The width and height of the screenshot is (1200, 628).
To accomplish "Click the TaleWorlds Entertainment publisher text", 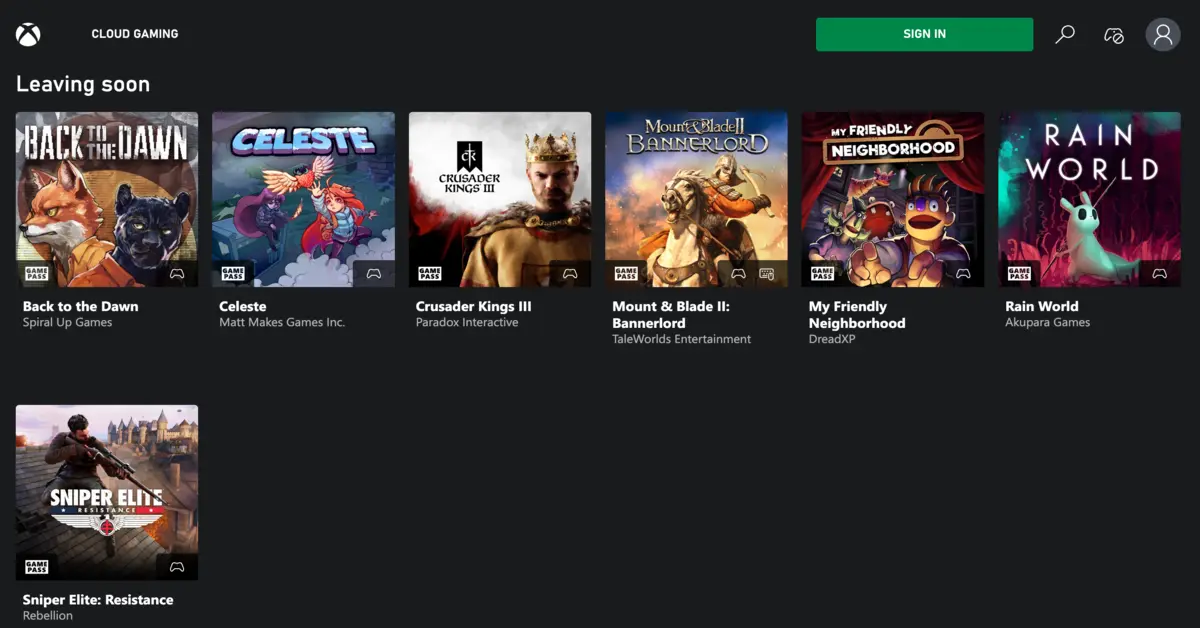I will coord(682,340).
